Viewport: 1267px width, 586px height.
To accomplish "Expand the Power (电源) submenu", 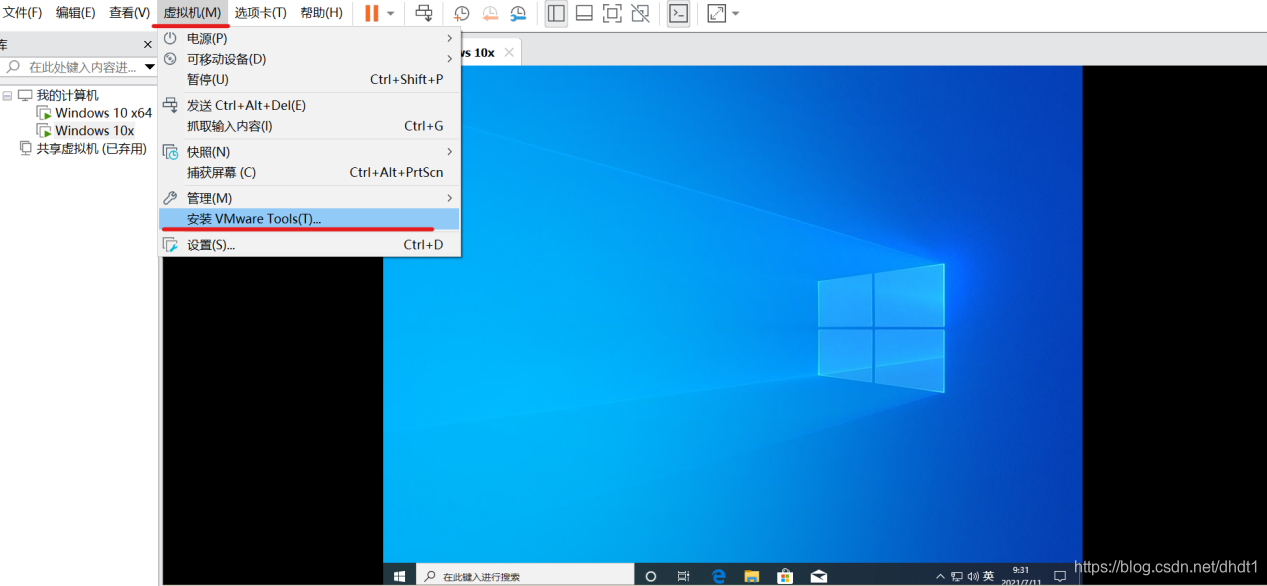I will pyautogui.click(x=310, y=38).
